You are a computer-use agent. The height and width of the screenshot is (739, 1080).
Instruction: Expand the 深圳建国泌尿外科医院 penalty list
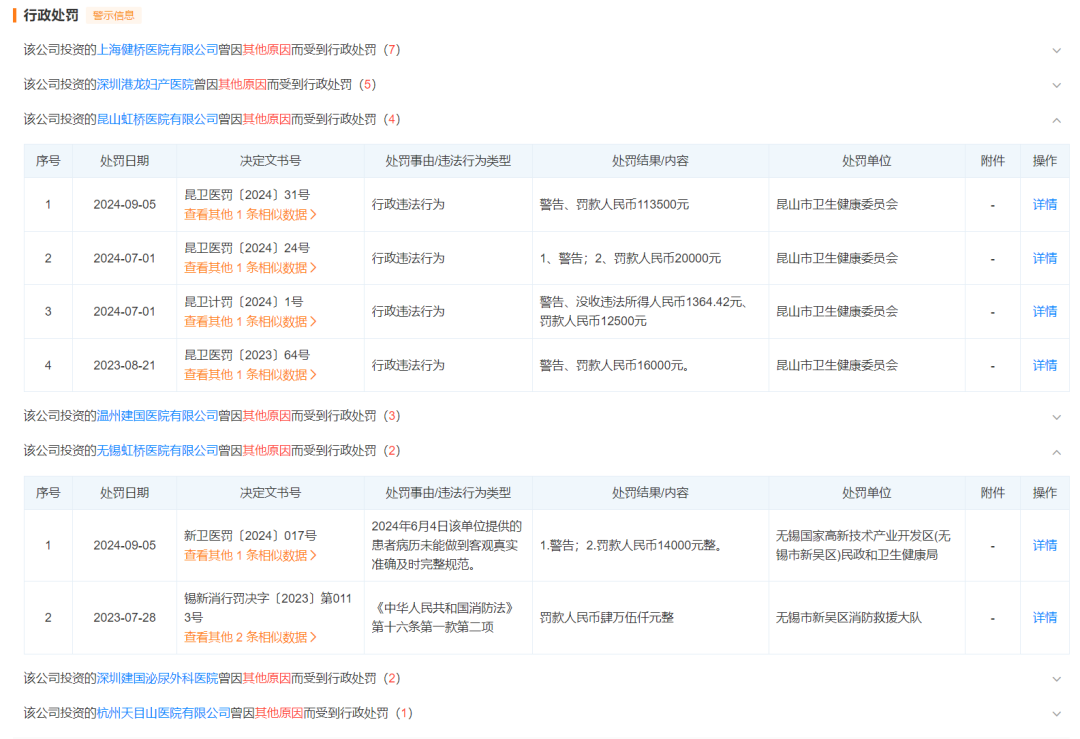1057,679
